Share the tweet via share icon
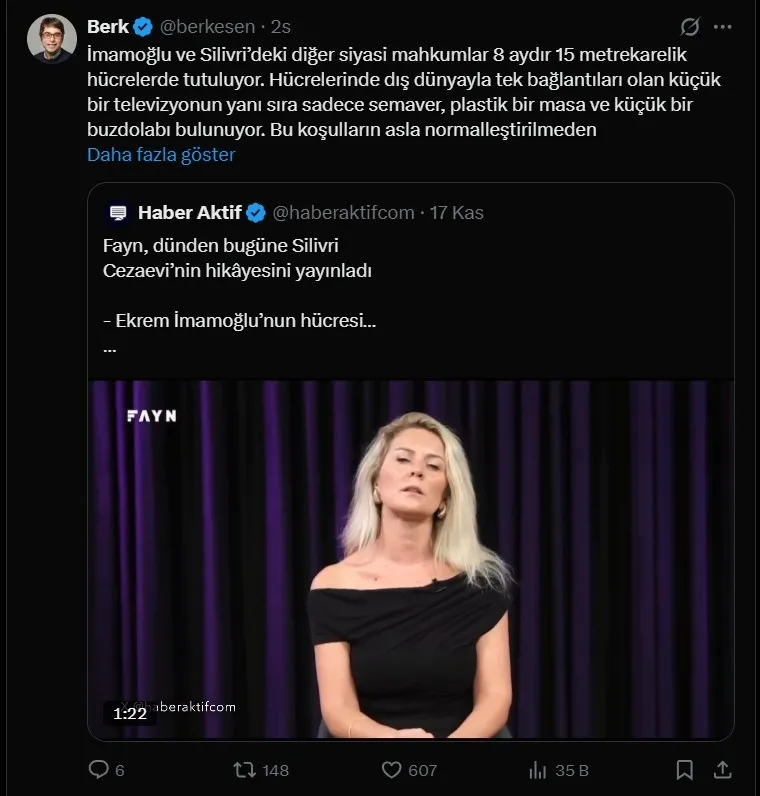This screenshot has height=796, width=760. tap(723, 769)
